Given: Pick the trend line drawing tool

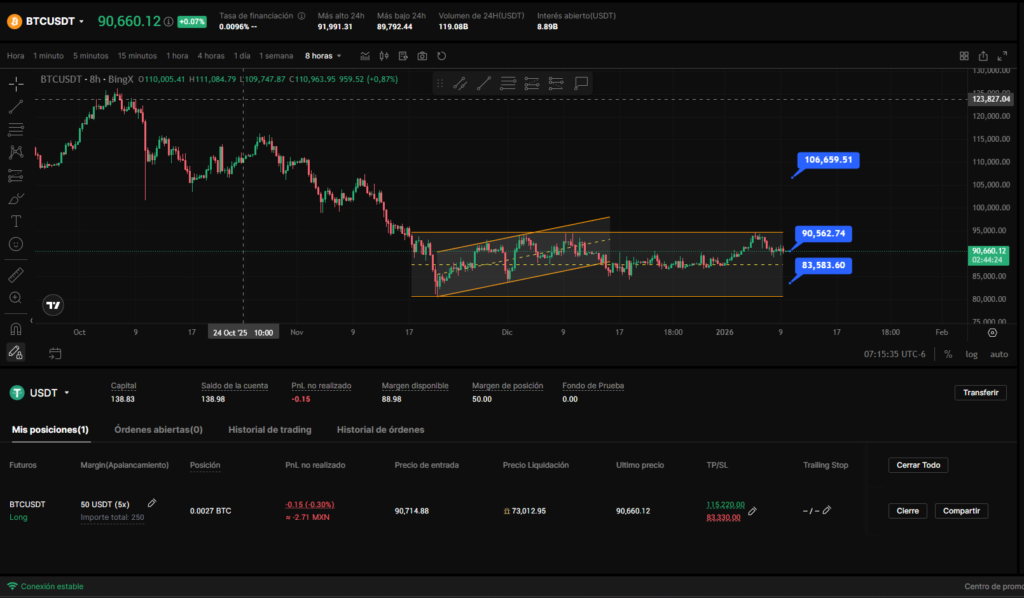Looking at the screenshot, I should [16, 106].
